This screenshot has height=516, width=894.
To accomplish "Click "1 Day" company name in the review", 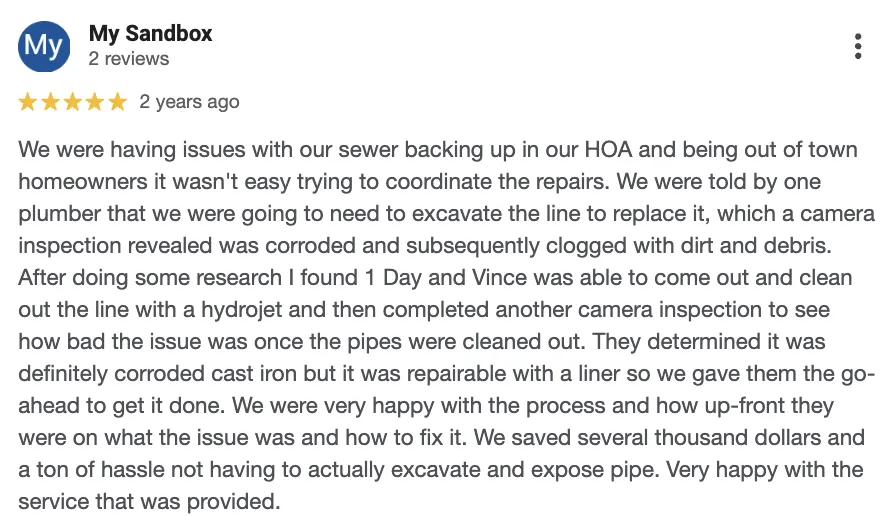I will [x=393, y=278].
